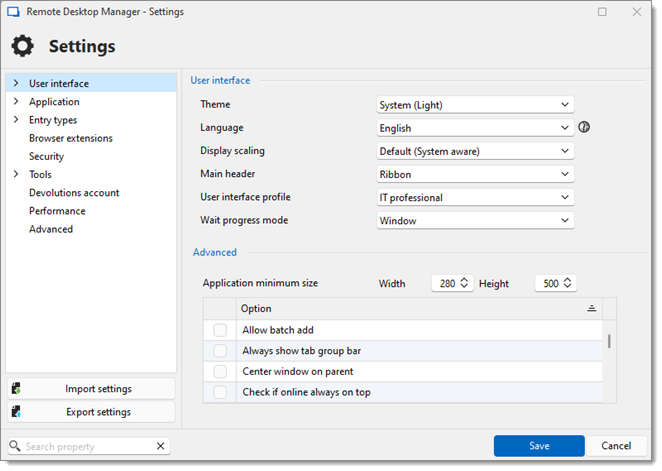Viewport: 662px width, 471px height.
Task: Open the Wait progress mode dropdown
Action: [475, 221]
